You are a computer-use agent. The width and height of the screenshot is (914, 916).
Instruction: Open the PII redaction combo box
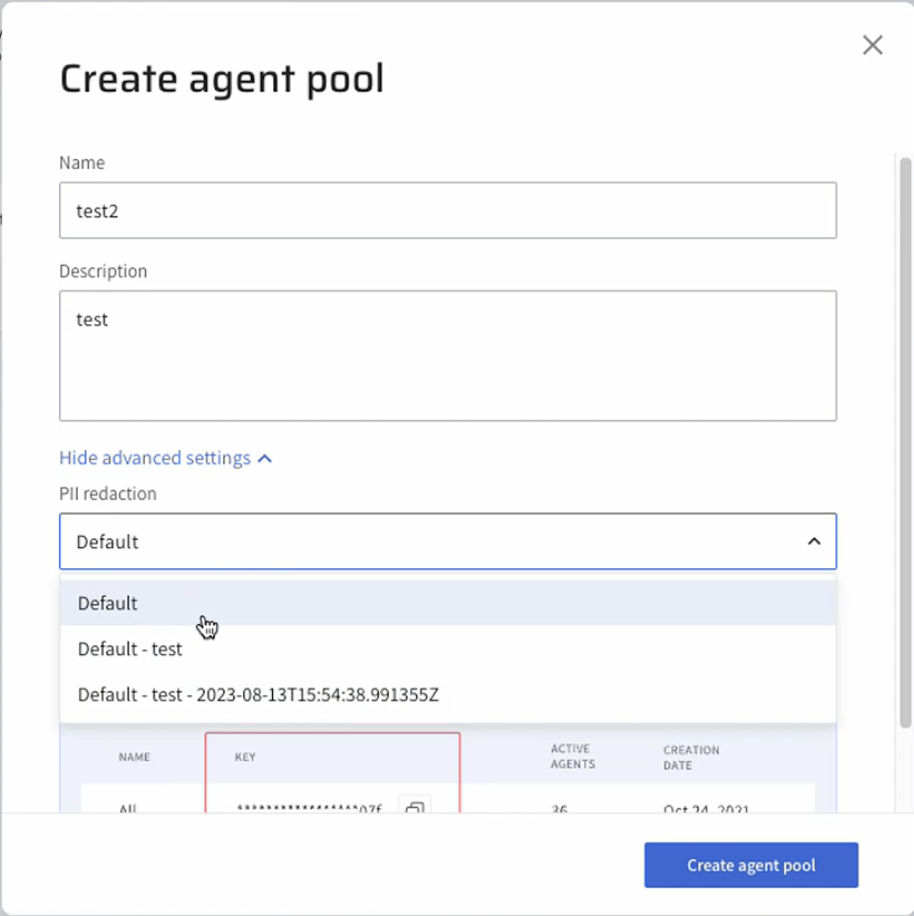tap(430, 542)
